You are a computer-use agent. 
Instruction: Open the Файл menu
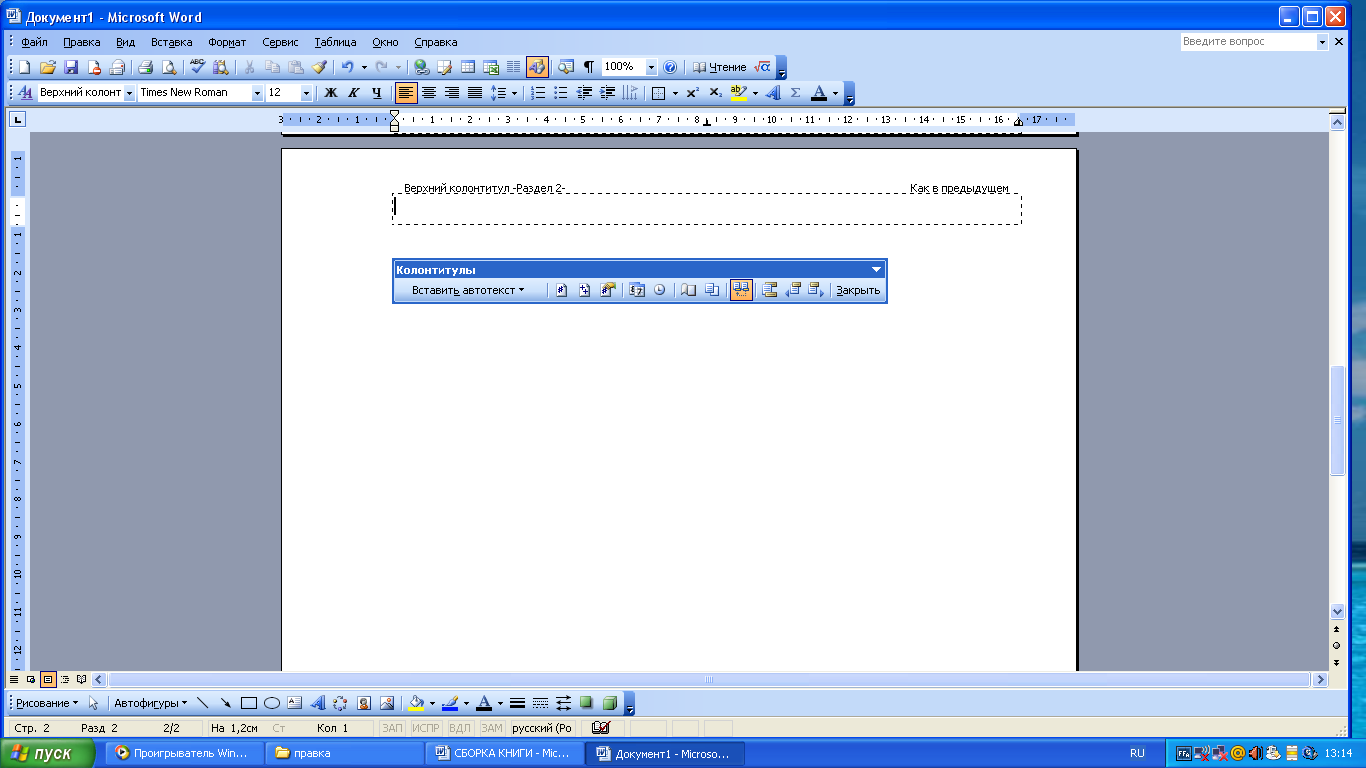click(x=34, y=42)
